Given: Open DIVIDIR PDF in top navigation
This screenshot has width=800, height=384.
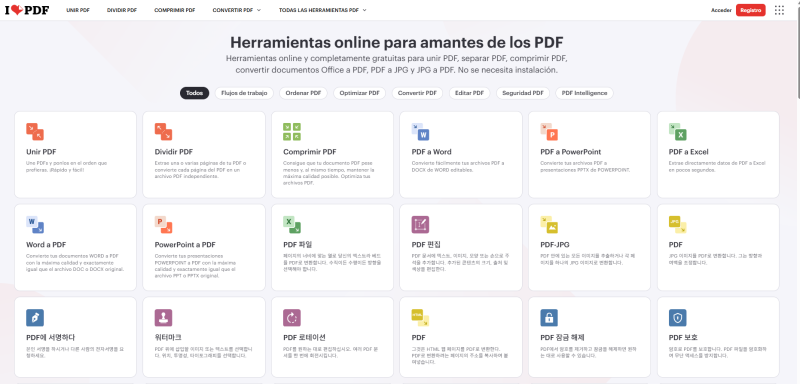Looking at the screenshot, I should tap(121, 10).
